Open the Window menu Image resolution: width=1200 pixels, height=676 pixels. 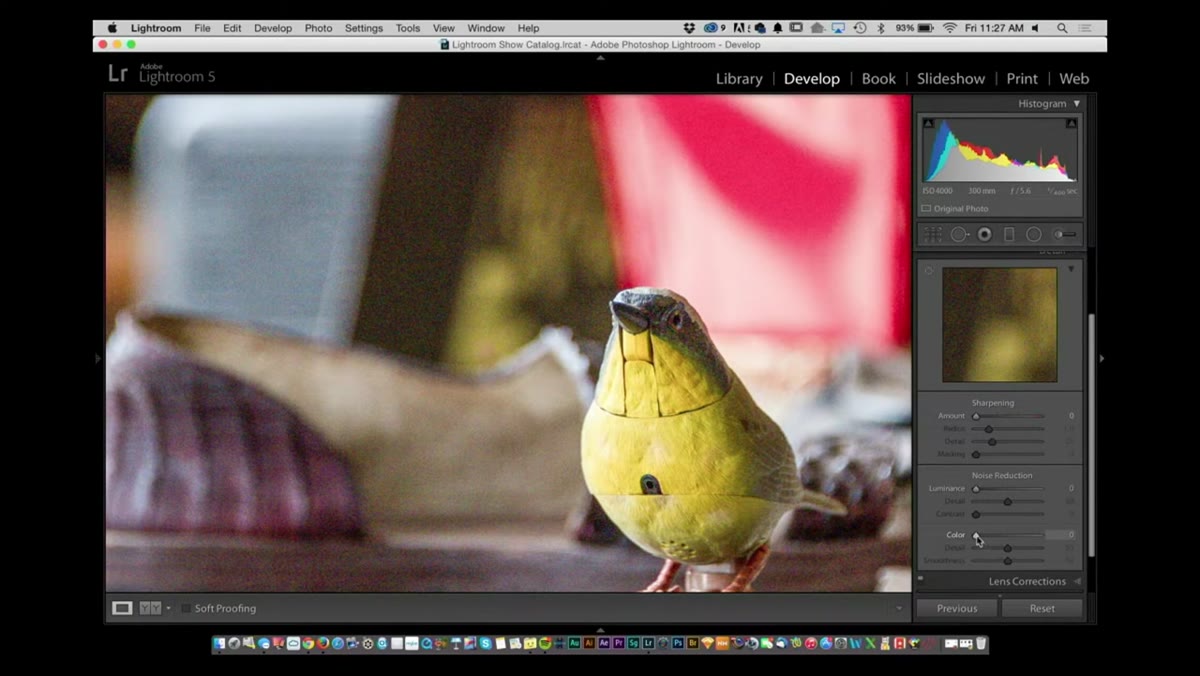pyautogui.click(x=486, y=28)
